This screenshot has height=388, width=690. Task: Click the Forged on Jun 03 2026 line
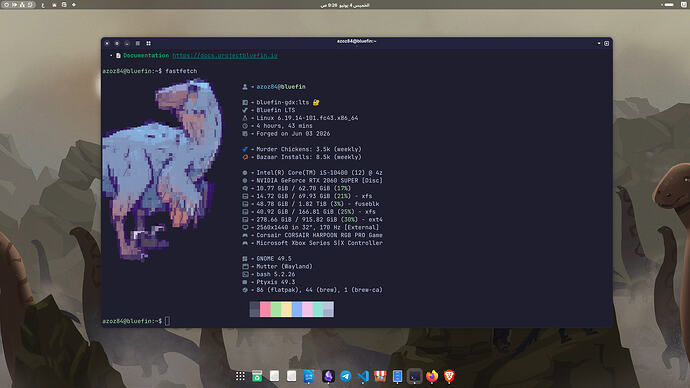286,134
